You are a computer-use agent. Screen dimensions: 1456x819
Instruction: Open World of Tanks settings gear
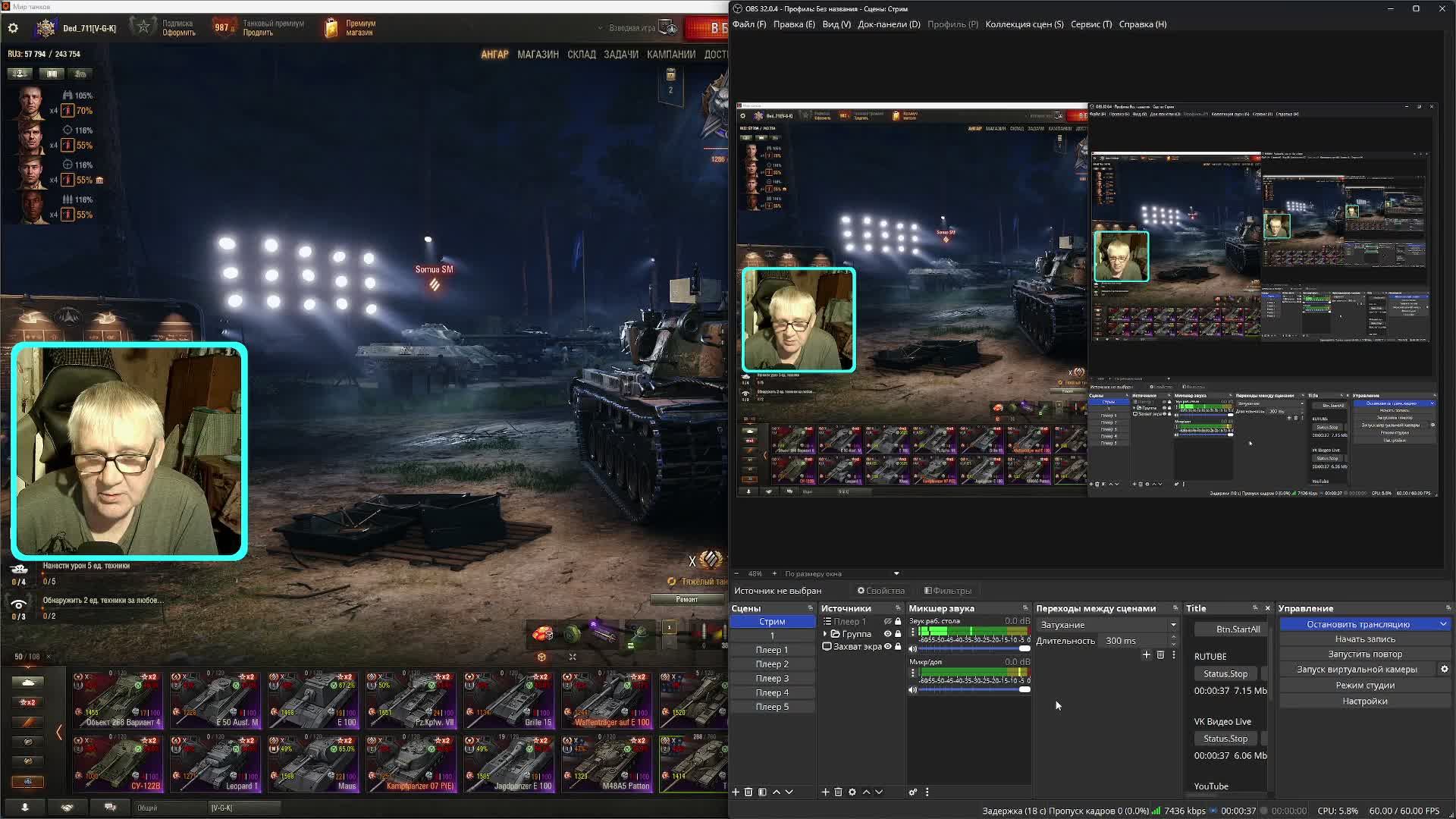13,28
